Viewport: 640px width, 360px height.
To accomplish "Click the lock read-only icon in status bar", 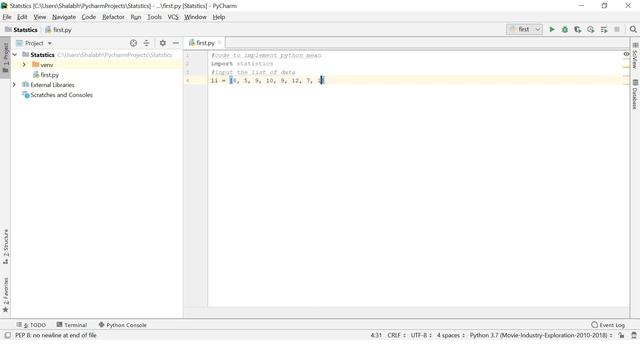I will [x=621, y=335].
